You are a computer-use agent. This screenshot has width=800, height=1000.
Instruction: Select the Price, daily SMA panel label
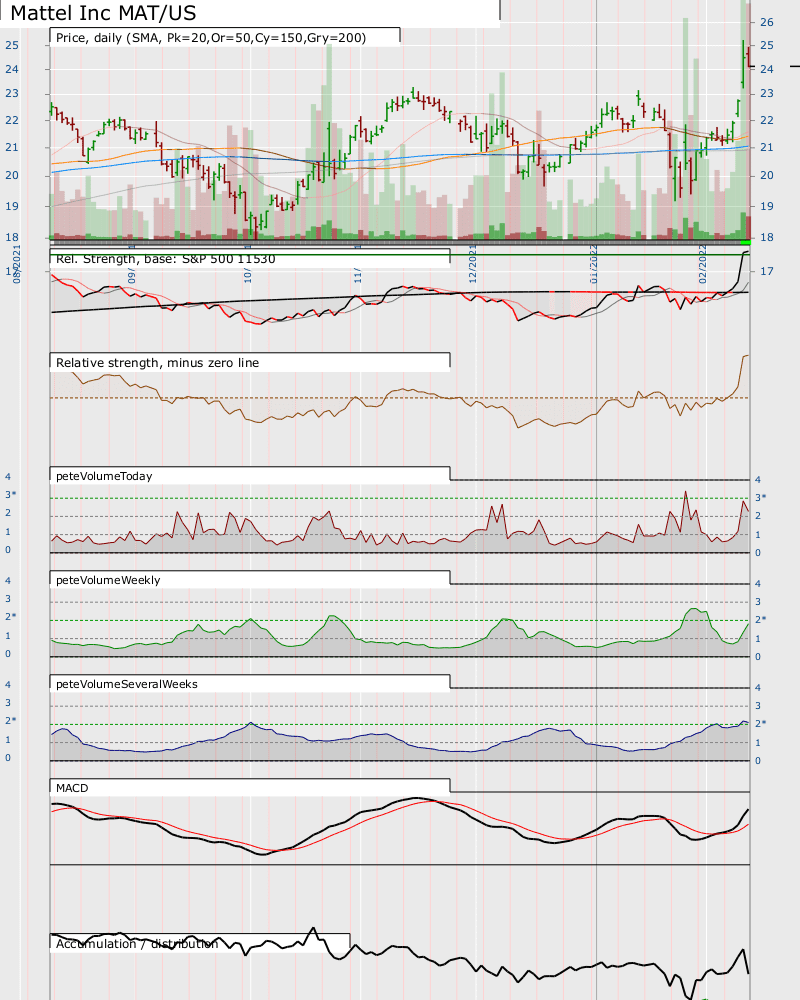[211, 38]
